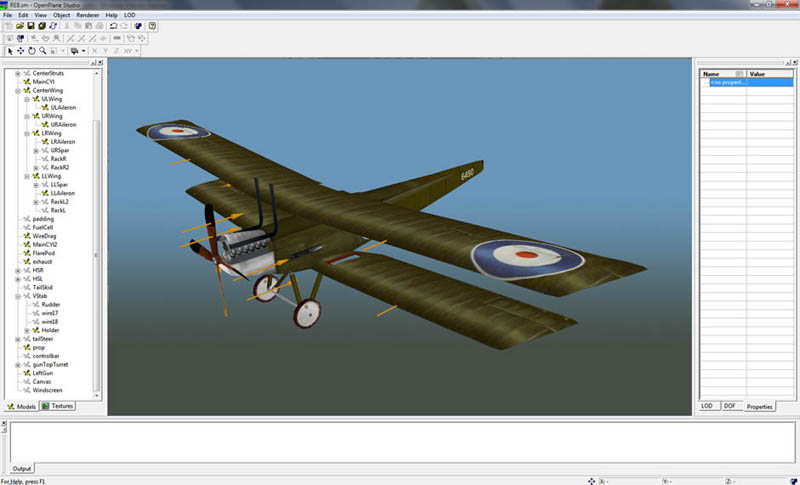Expand the gunTopTurret tree node
Screen dimensions: 800x485
pos(18,365)
